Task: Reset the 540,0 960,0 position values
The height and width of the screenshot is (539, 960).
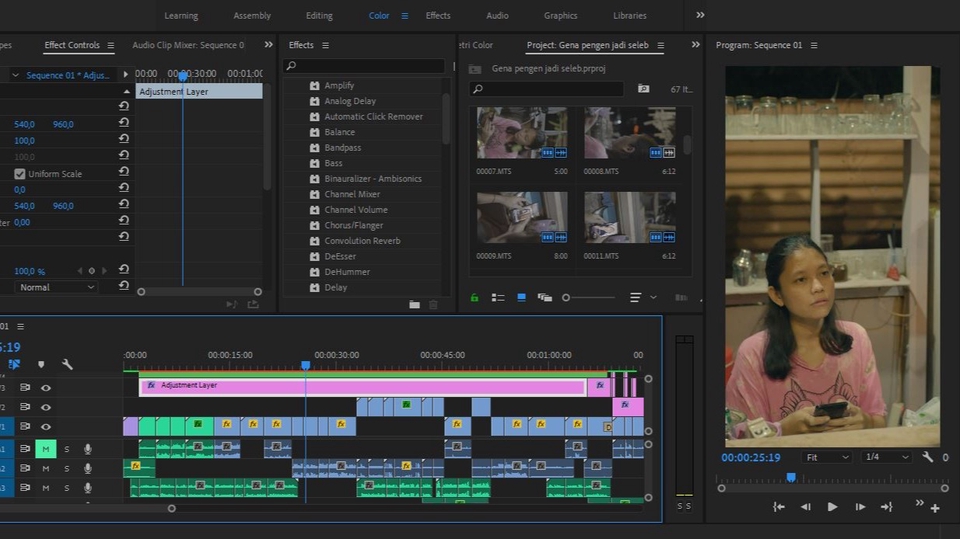Action: pyautogui.click(x=124, y=122)
